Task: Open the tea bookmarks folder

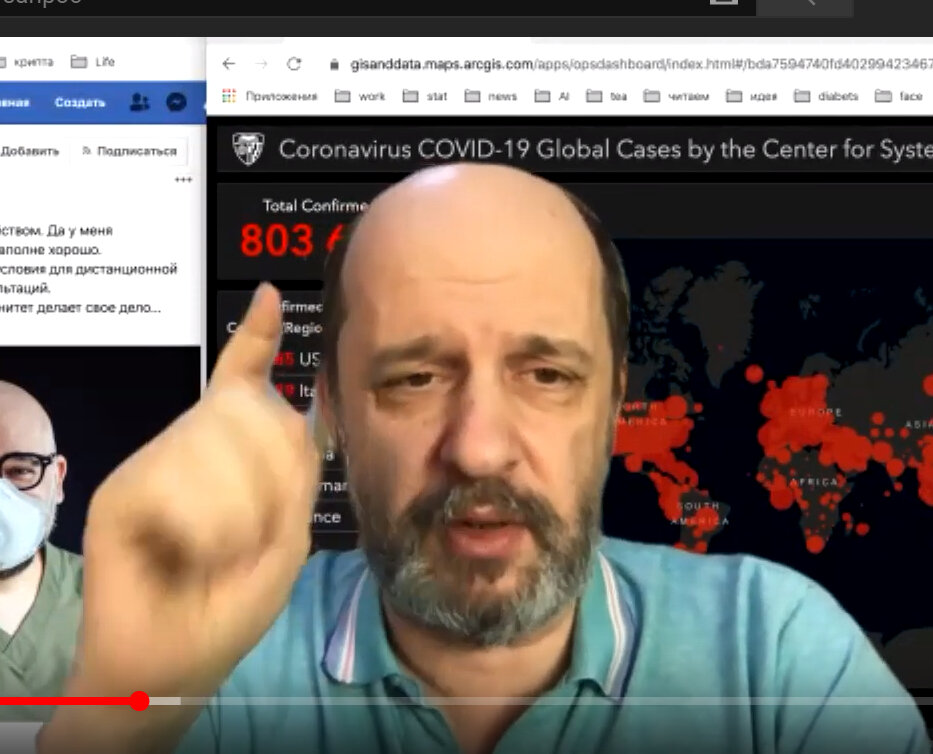Action: 606,96
